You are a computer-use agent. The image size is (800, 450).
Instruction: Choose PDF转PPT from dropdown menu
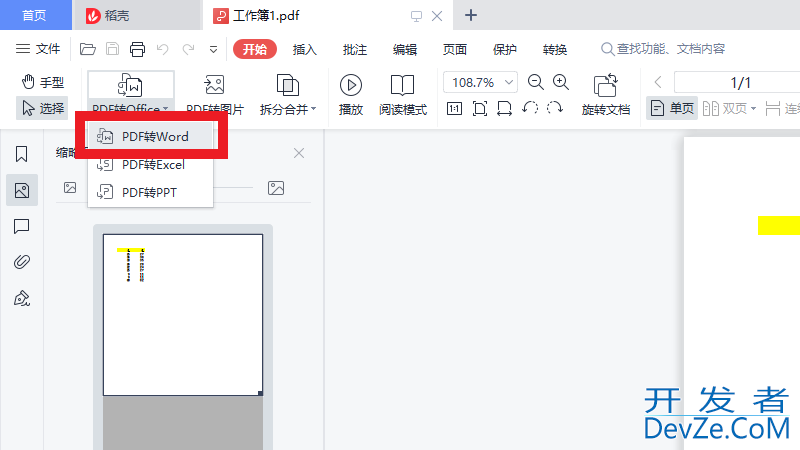coord(151,192)
